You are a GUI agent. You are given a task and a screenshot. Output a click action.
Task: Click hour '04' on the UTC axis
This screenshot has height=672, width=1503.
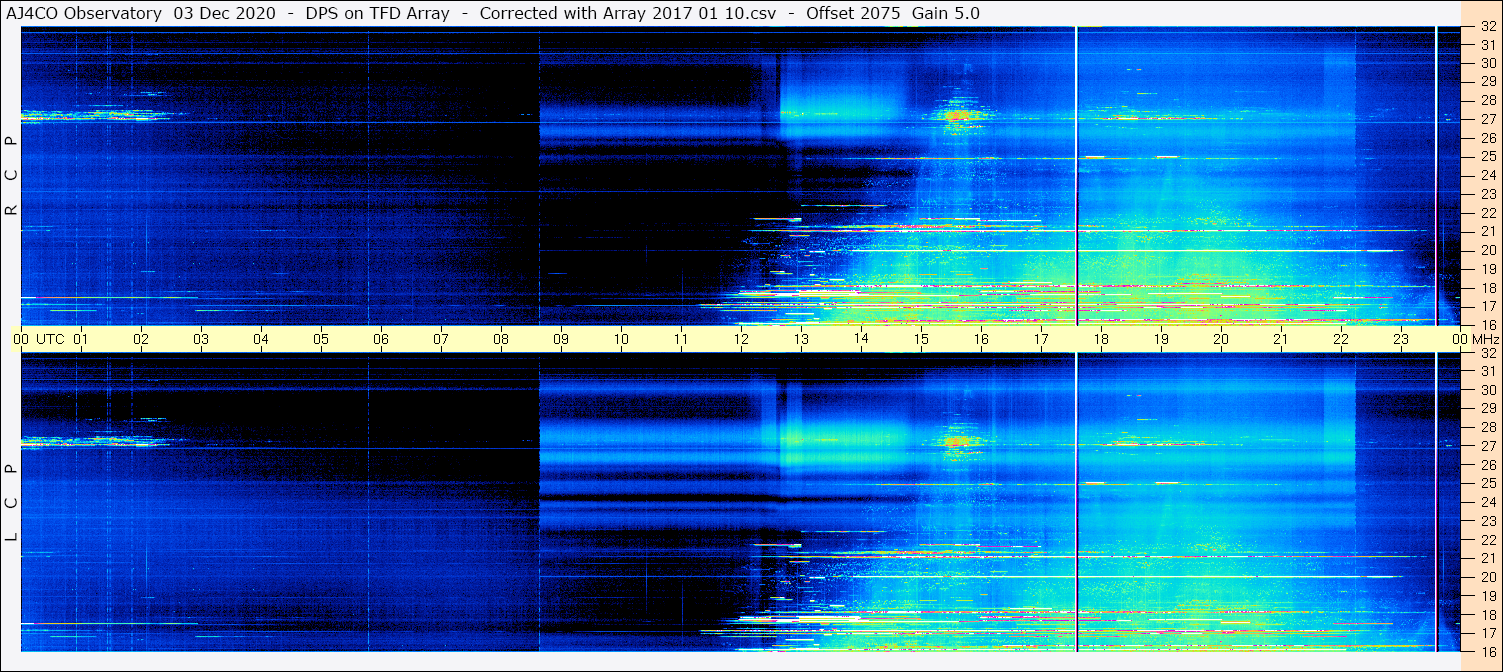tap(261, 339)
